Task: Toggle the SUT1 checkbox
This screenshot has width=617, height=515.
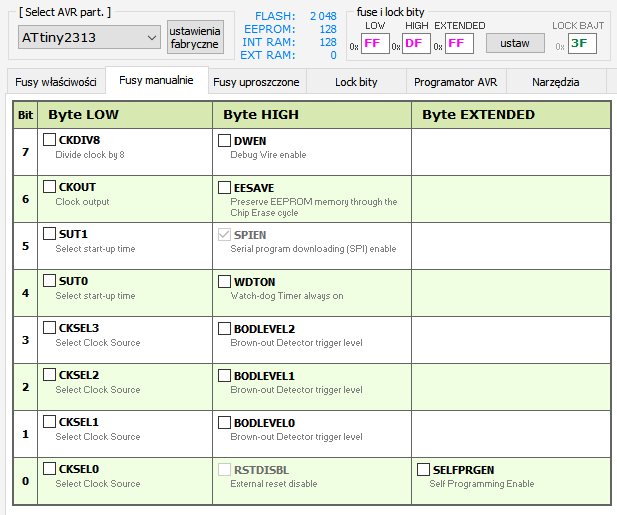Action: pyautogui.click(x=49, y=234)
